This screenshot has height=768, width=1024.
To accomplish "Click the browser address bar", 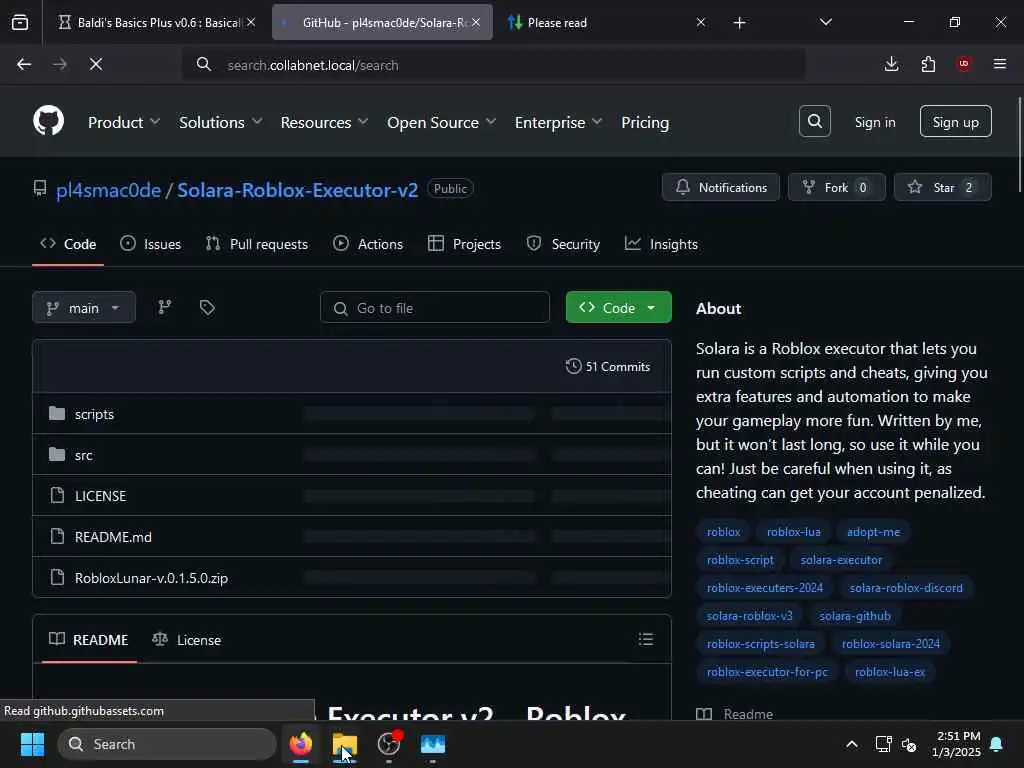I will pos(494,65).
